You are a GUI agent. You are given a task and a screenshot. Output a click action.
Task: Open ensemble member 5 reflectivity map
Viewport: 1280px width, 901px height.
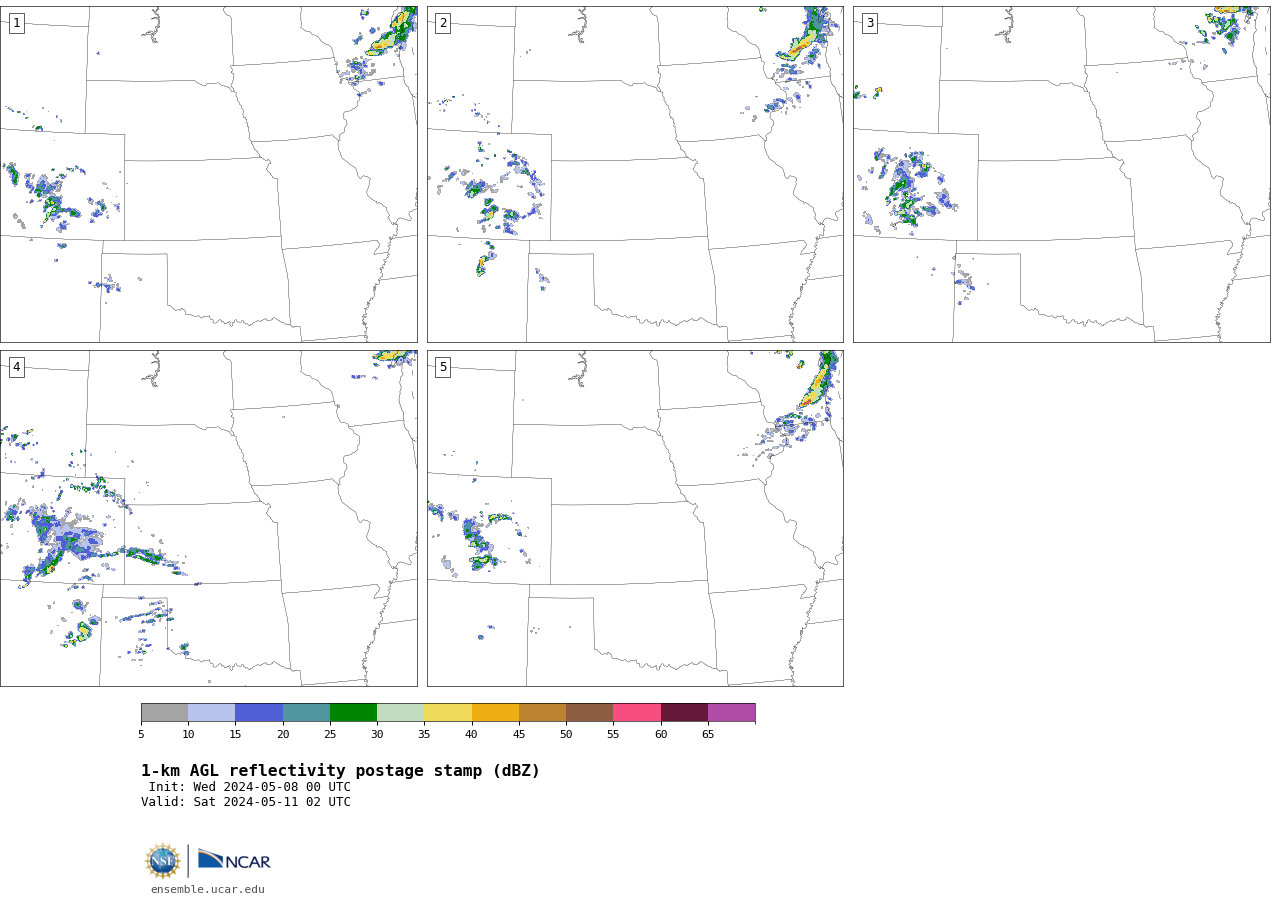[x=635, y=518]
